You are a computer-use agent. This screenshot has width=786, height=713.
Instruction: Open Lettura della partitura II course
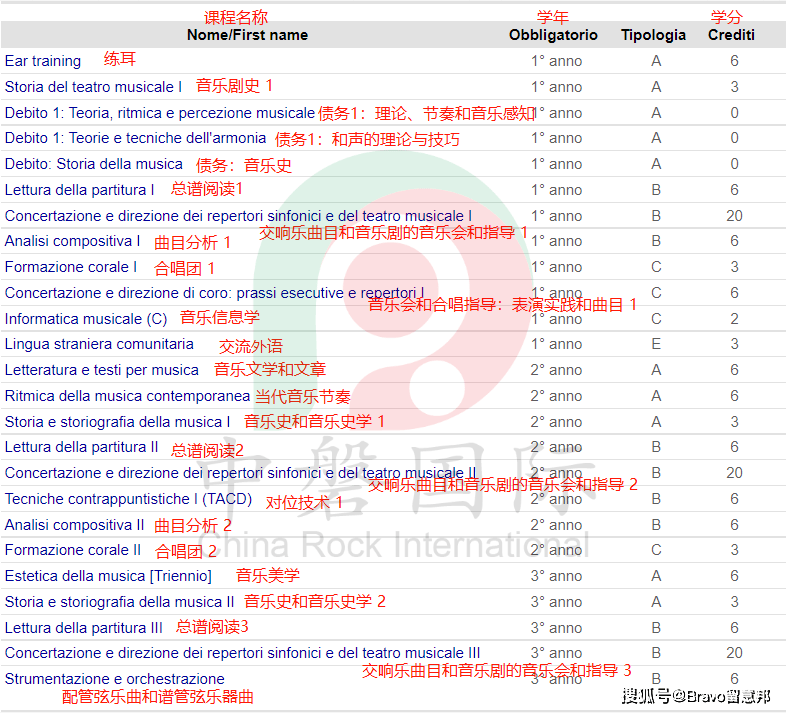pyautogui.click(x=82, y=447)
